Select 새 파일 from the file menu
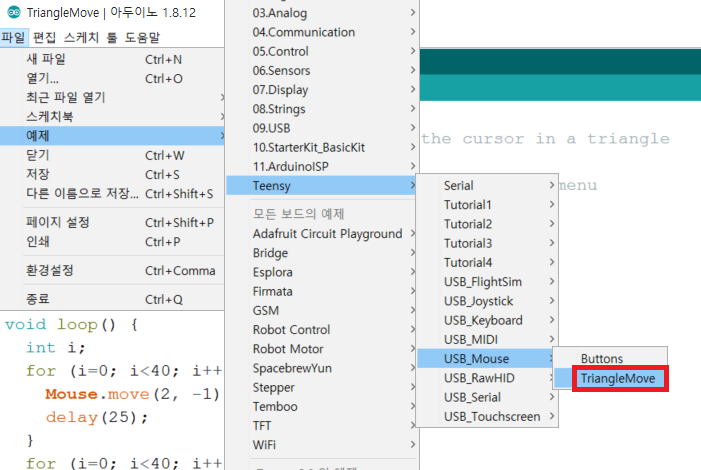 (x=112, y=59)
